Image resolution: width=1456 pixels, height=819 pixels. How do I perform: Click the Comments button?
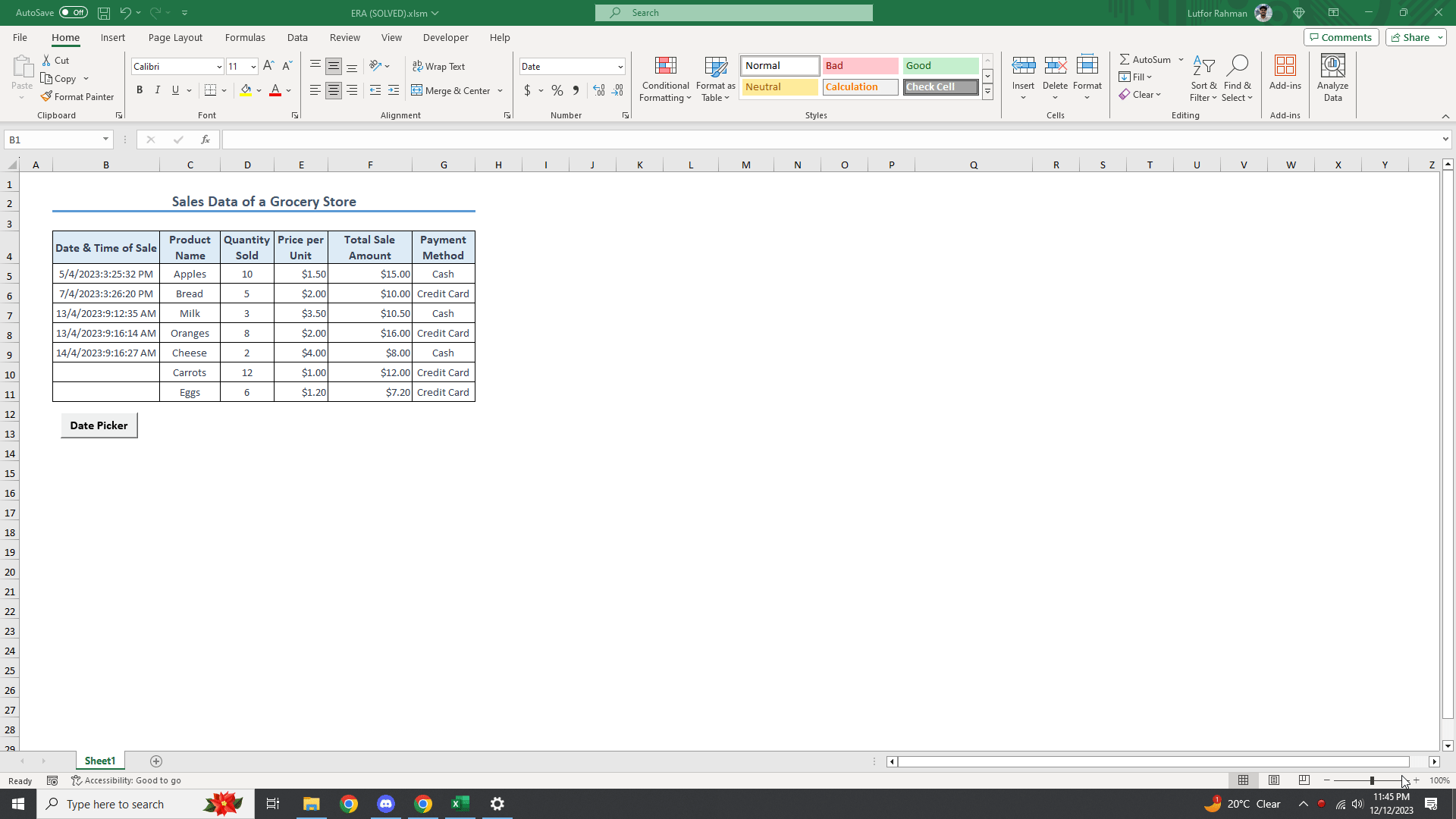tap(1340, 37)
